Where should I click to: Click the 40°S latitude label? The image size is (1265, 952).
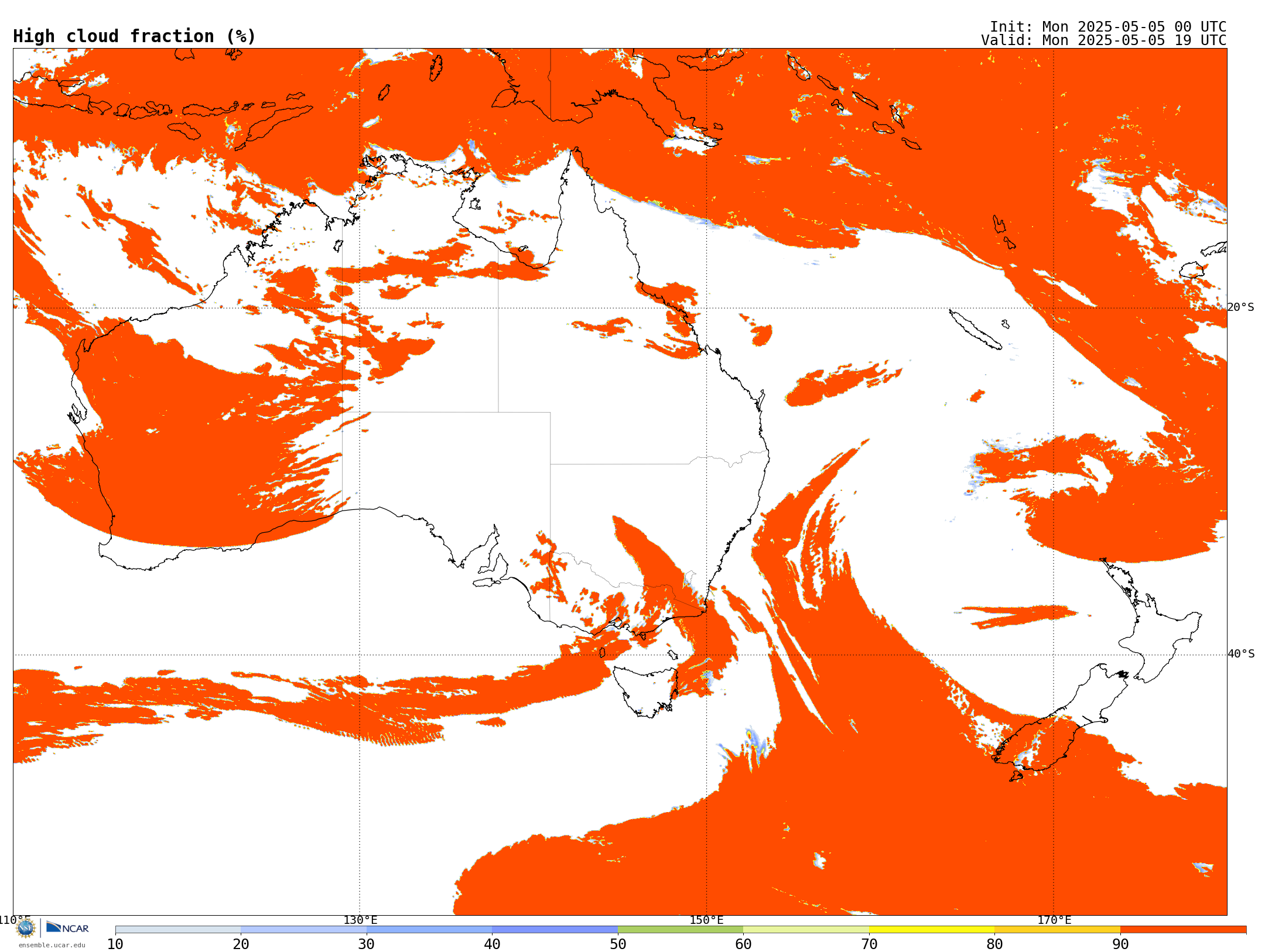pos(1240,653)
